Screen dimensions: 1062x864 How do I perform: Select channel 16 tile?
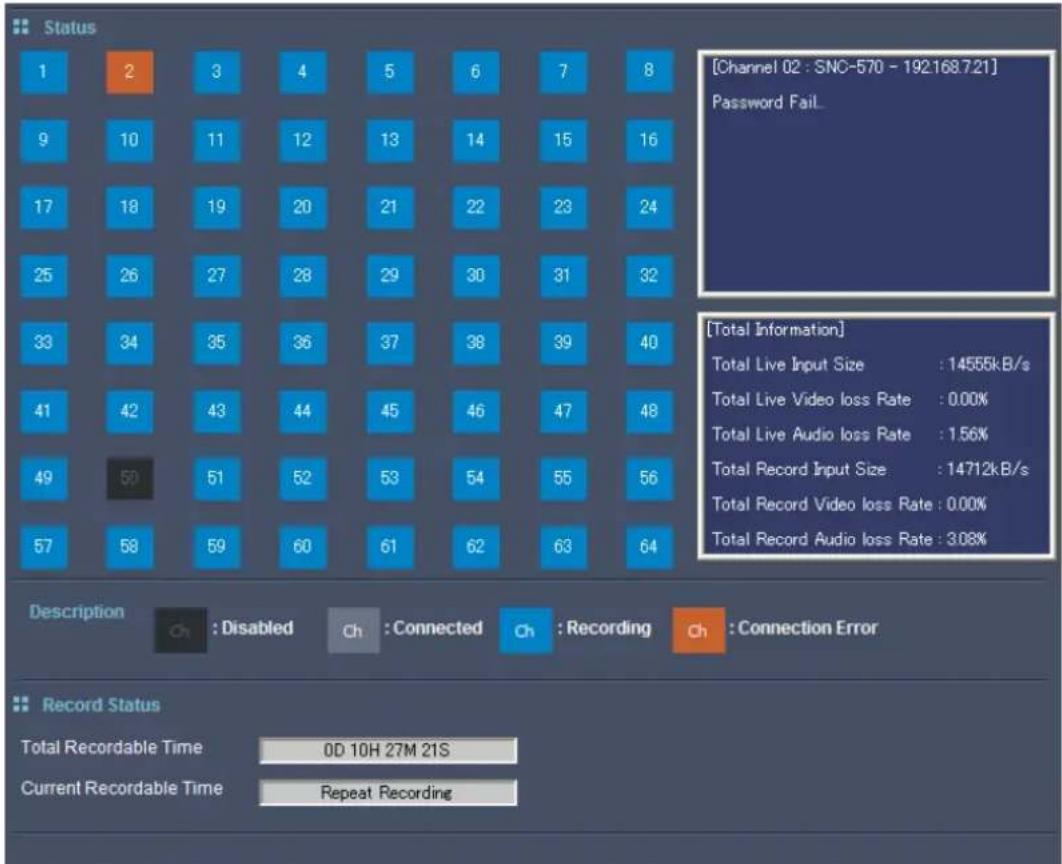(x=649, y=140)
